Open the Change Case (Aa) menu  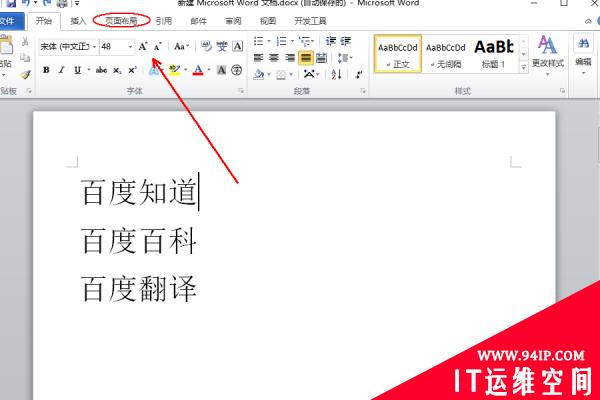181,47
